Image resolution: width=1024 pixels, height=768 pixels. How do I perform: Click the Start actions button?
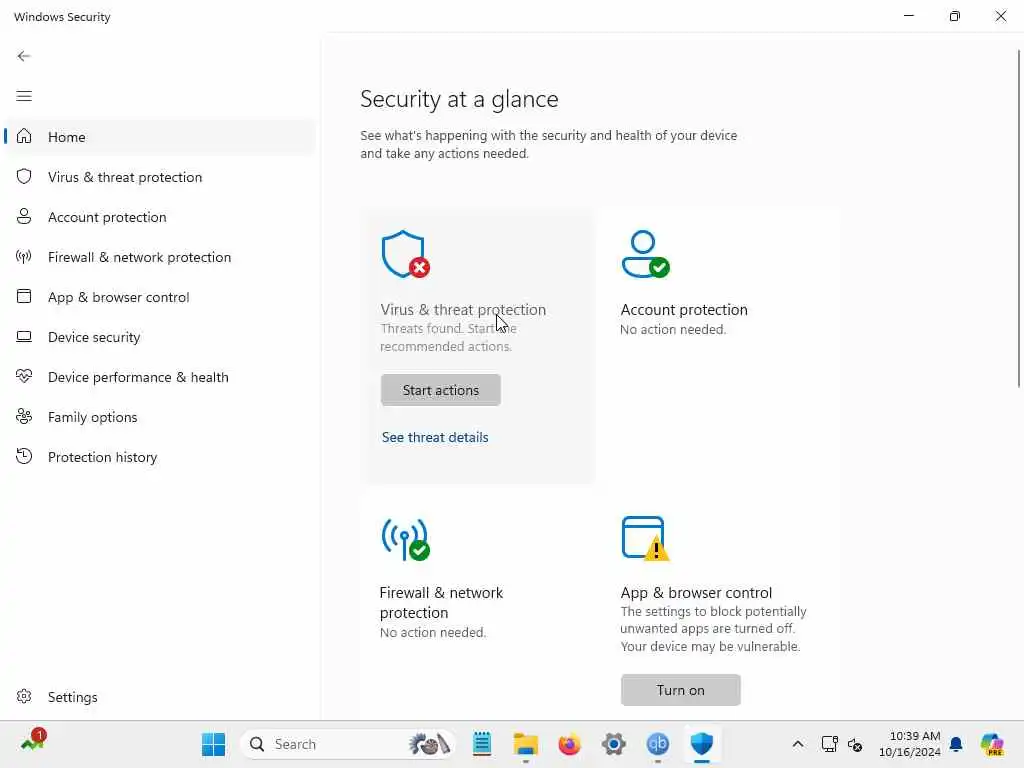(x=441, y=390)
